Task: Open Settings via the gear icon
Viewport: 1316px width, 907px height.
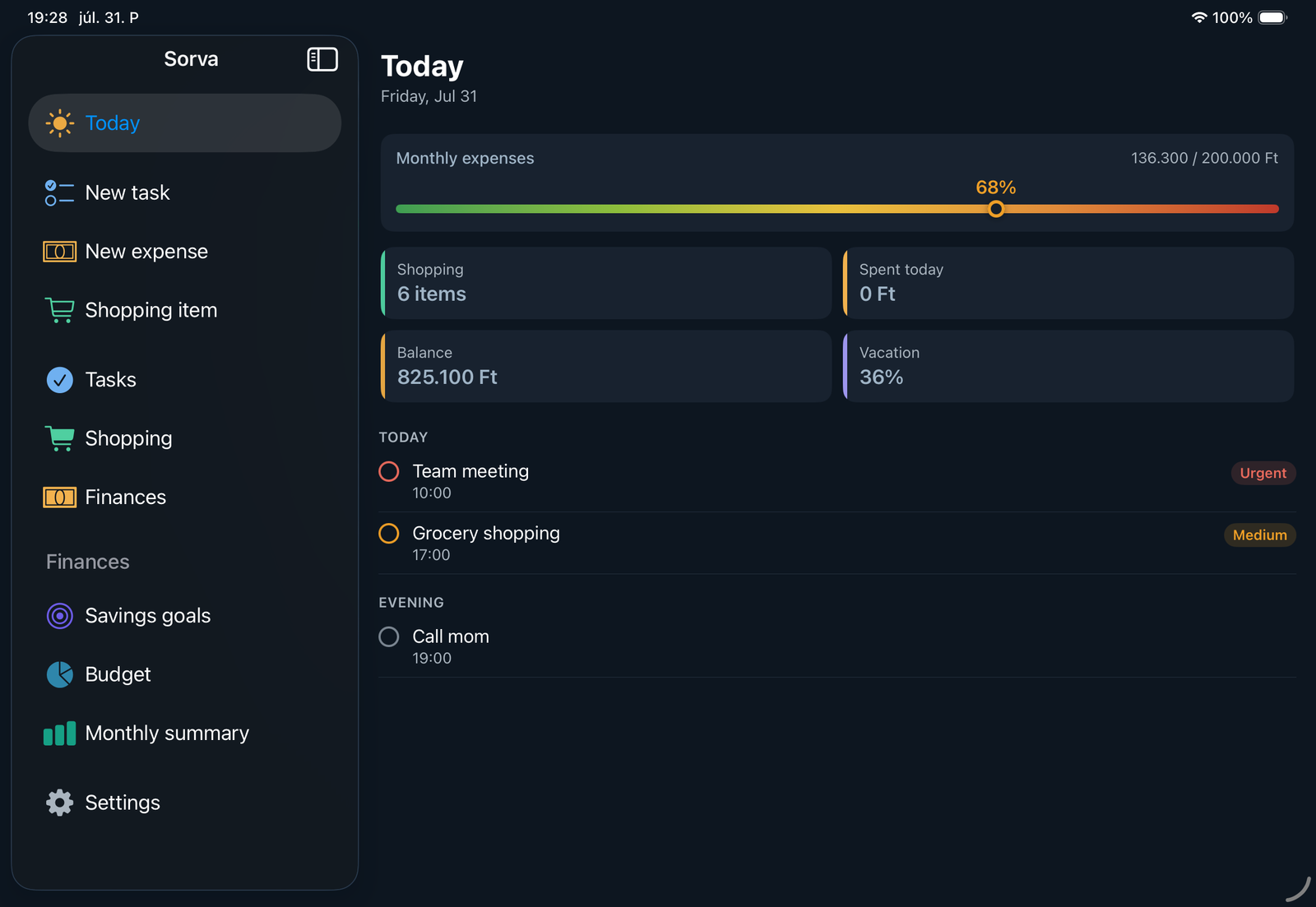Action: tap(59, 803)
